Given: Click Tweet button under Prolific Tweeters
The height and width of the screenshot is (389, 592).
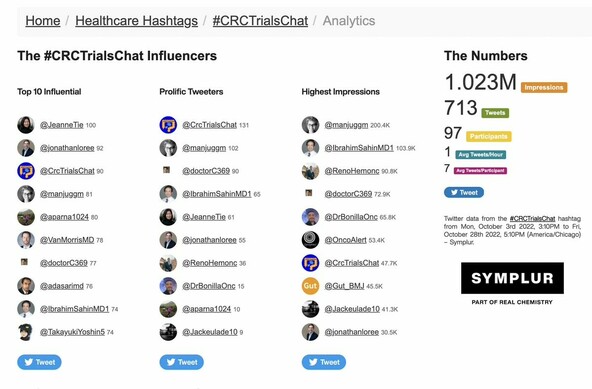Looking at the screenshot, I should [182, 362].
